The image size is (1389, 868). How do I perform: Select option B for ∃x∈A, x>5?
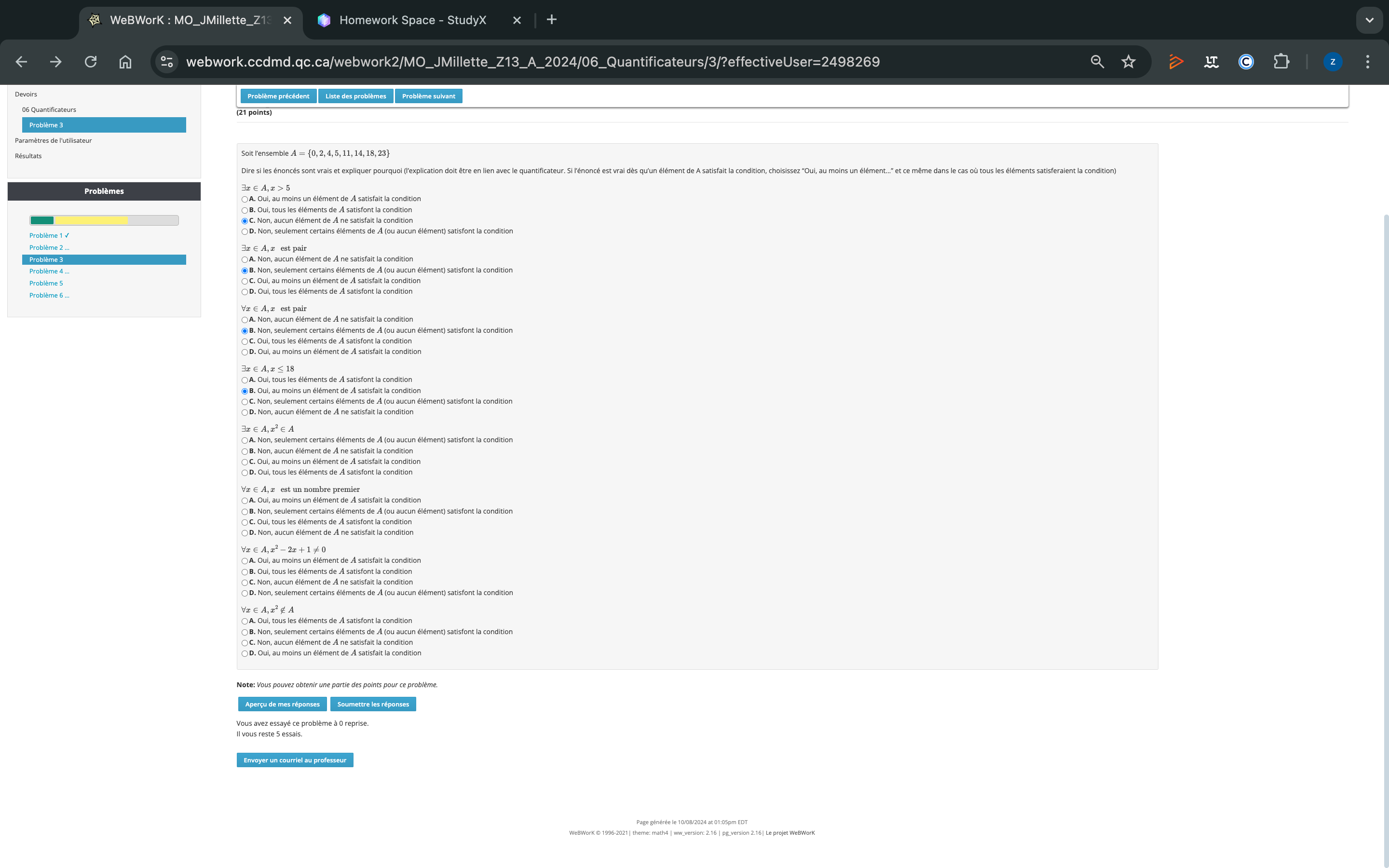point(245,210)
